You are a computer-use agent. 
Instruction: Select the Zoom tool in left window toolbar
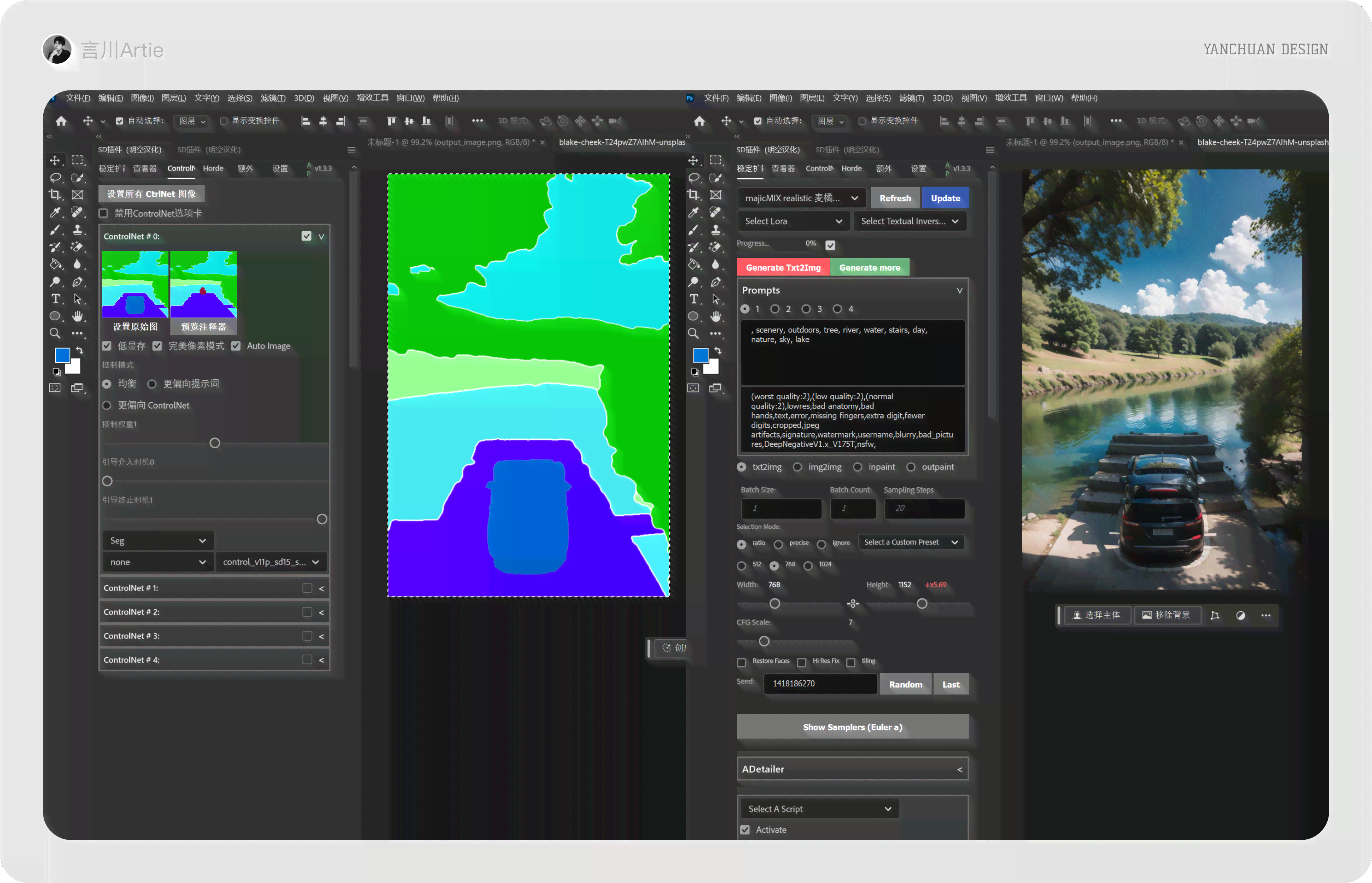[x=55, y=333]
